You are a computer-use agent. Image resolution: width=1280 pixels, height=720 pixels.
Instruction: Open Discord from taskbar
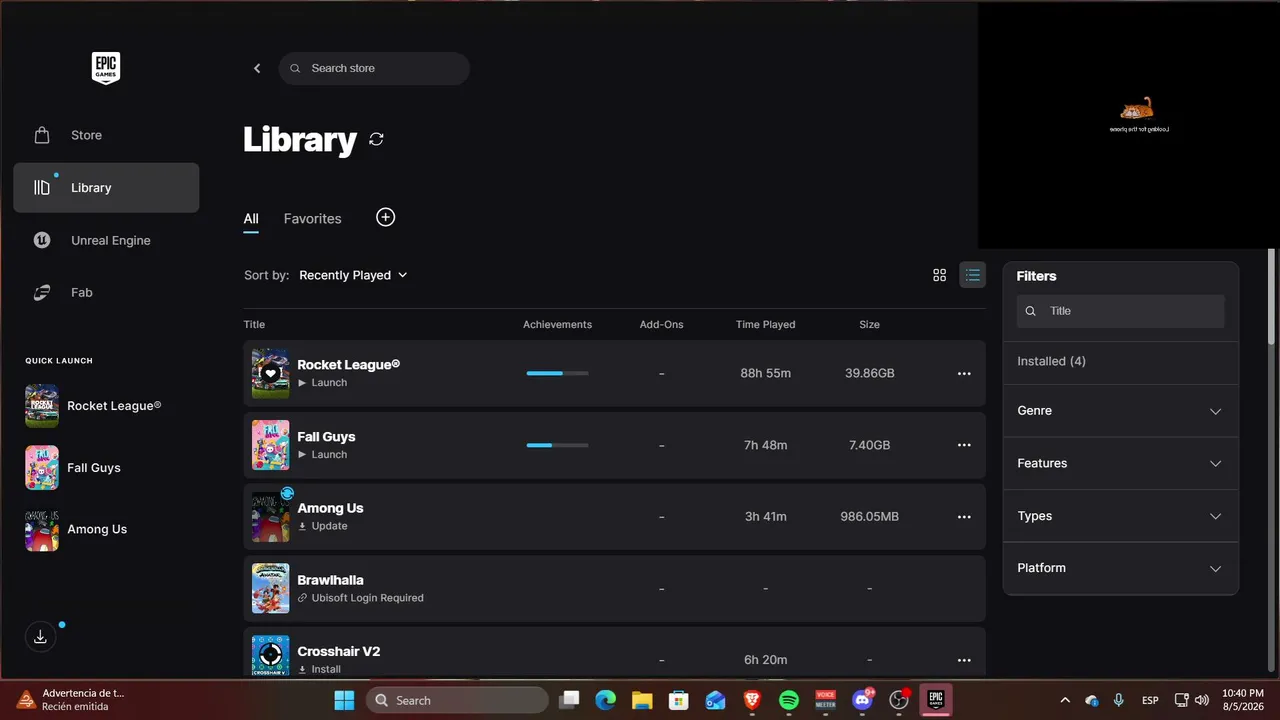pyautogui.click(x=862, y=700)
